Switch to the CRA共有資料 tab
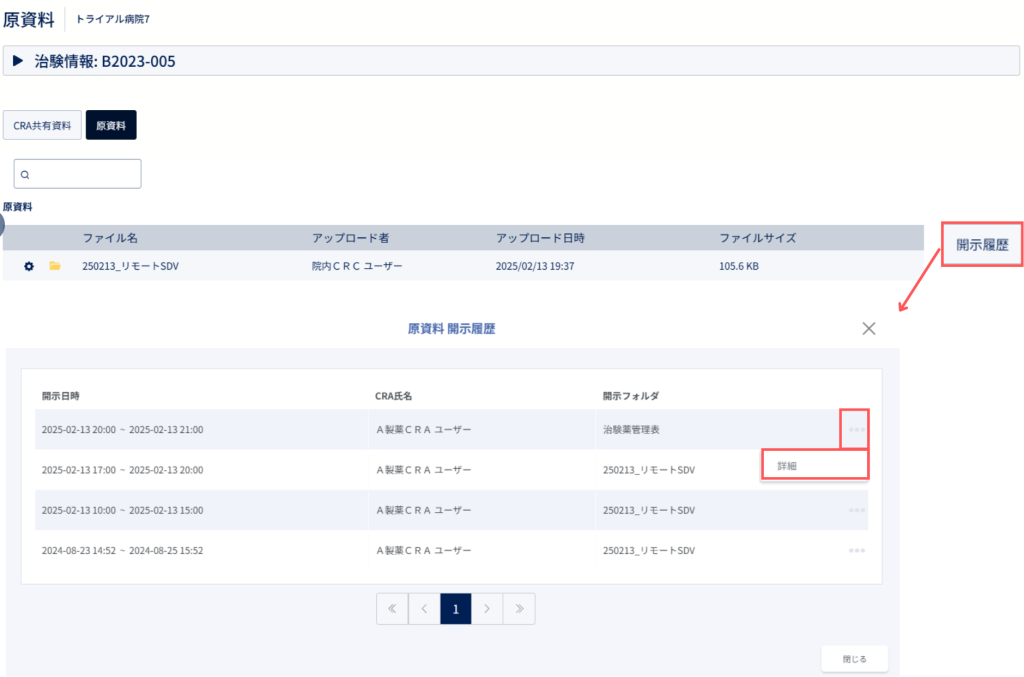Screen dimensions: 1024x677 click(x=42, y=125)
